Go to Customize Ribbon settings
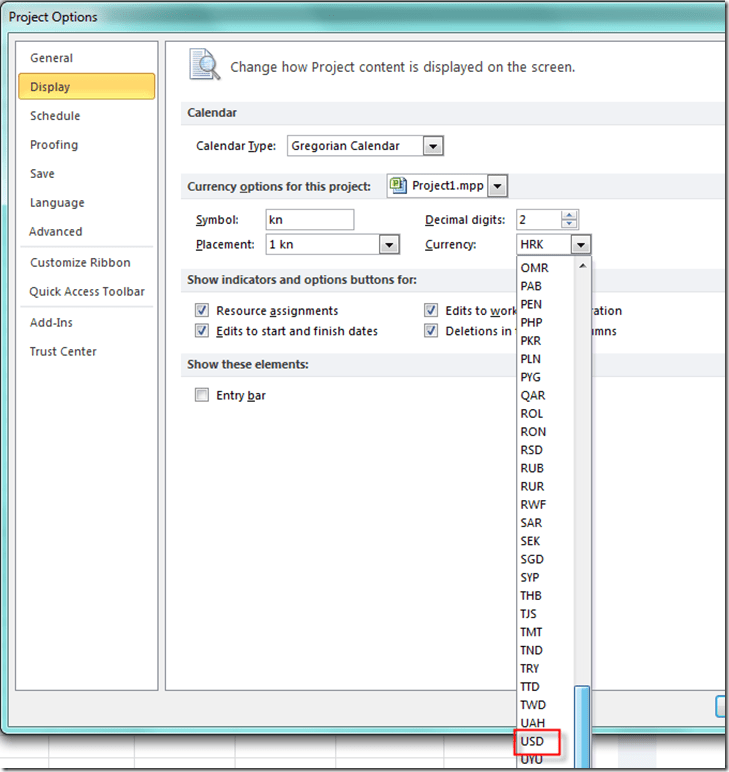 (80, 263)
